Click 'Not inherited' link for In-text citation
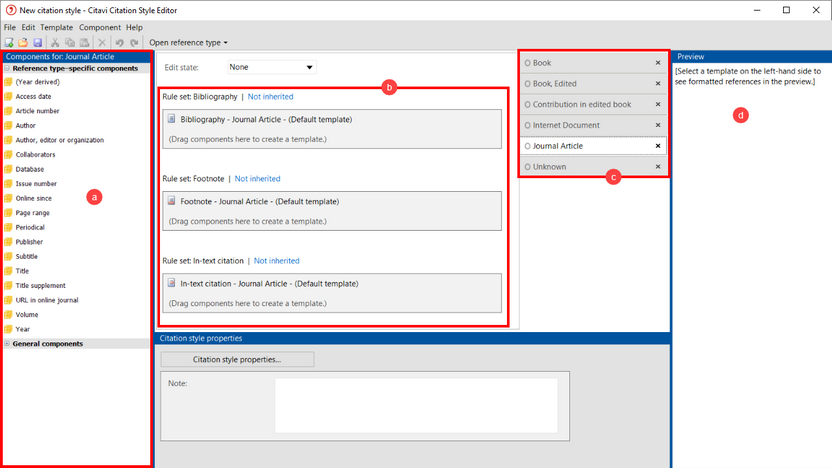832x468 pixels. [276, 261]
